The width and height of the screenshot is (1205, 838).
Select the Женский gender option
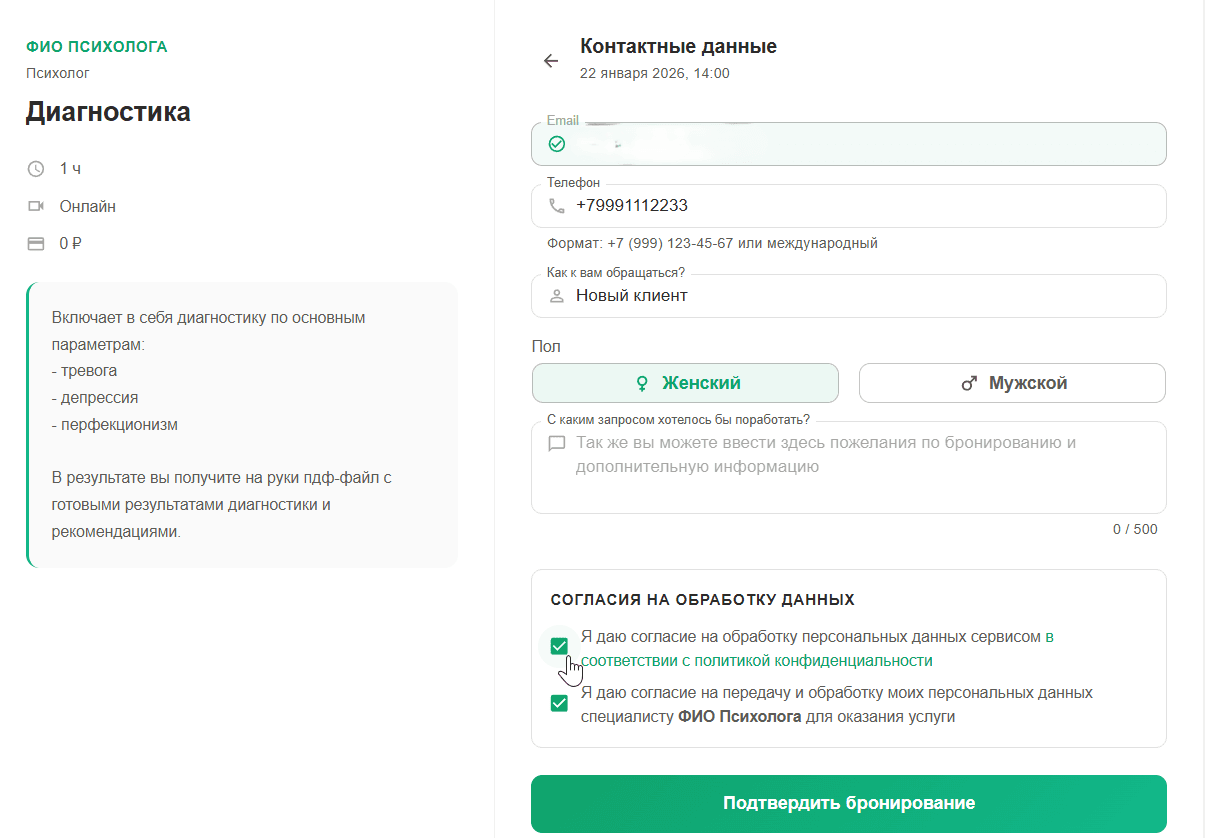coord(685,383)
